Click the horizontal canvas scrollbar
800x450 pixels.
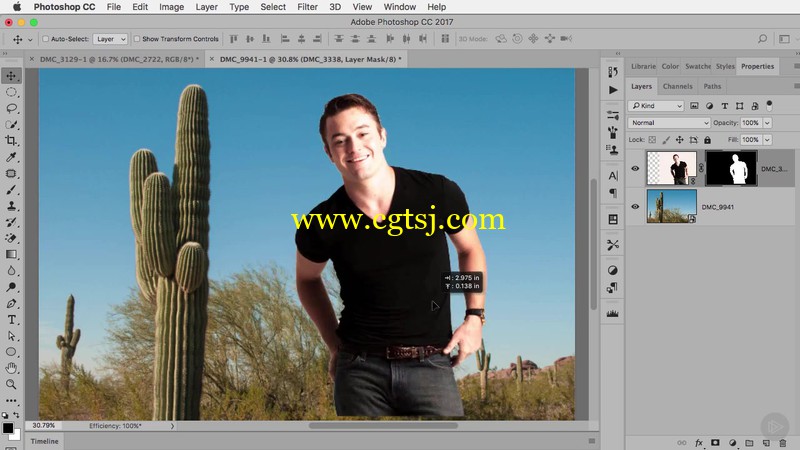tap(383, 426)
